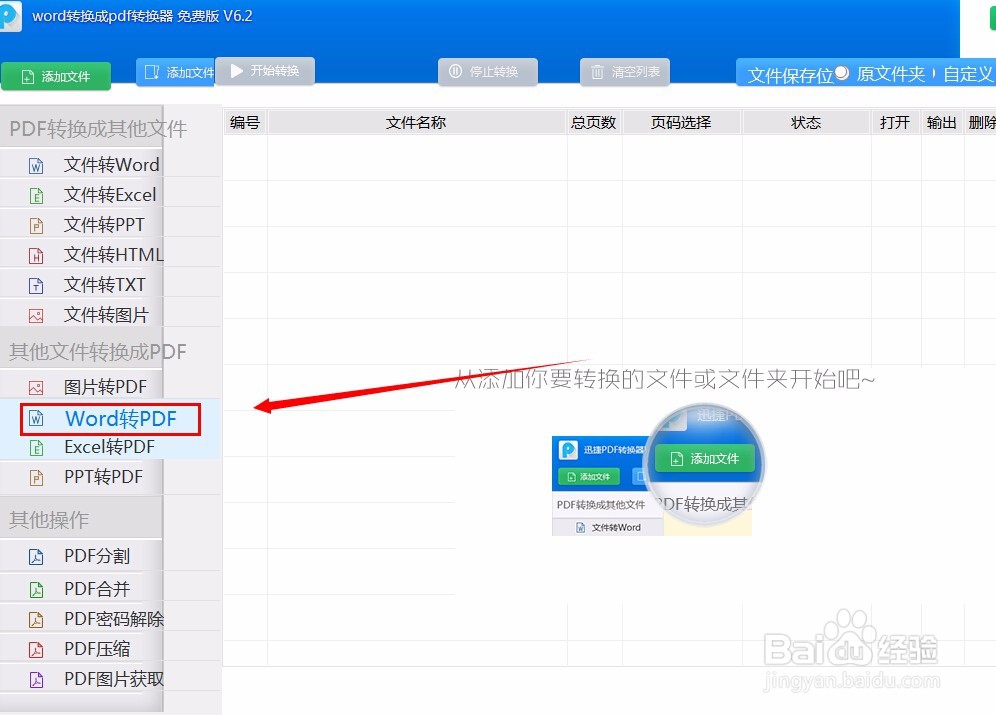
Task: Click the TXT icon beside 文件转TXT
Action: tap(36, 285)
